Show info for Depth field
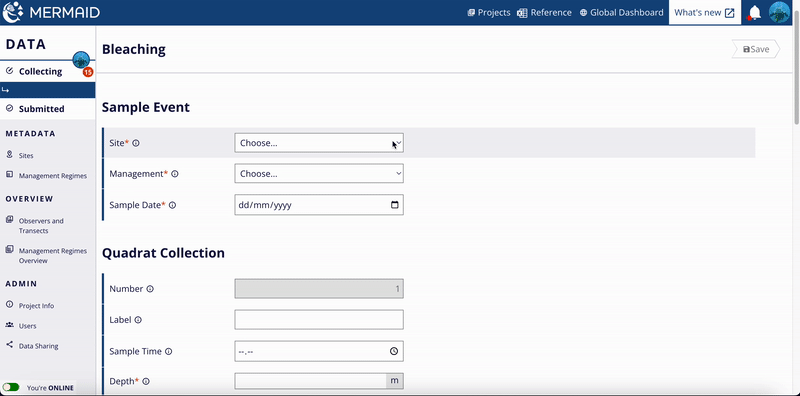 click(146, 381)
